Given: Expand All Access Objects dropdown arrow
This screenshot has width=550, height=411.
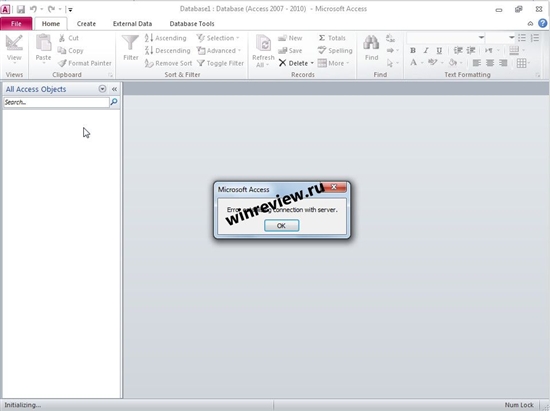Looking at the screenshot, I should (102, 89).
